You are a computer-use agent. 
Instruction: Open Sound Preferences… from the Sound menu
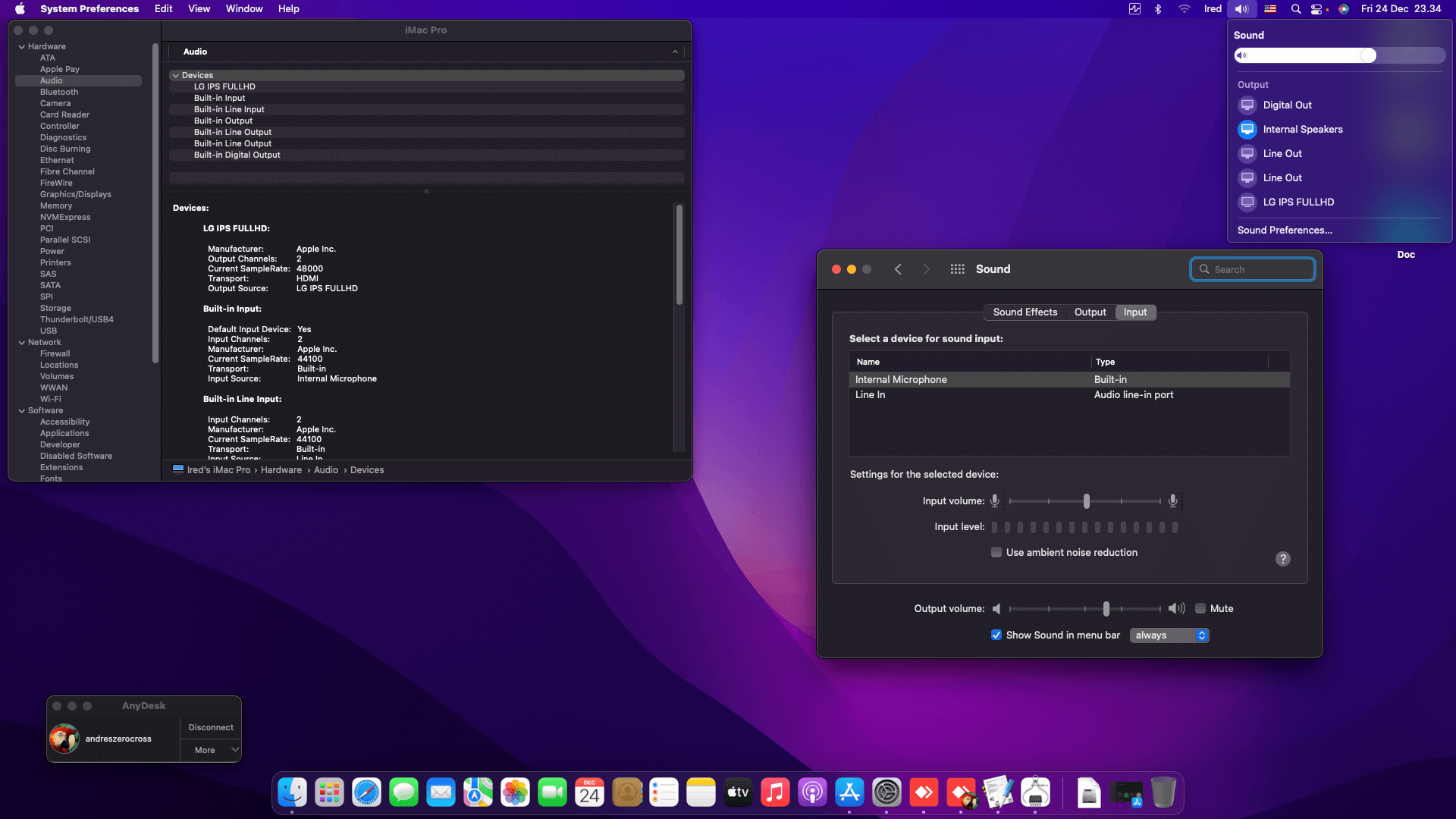[1285, 231]
